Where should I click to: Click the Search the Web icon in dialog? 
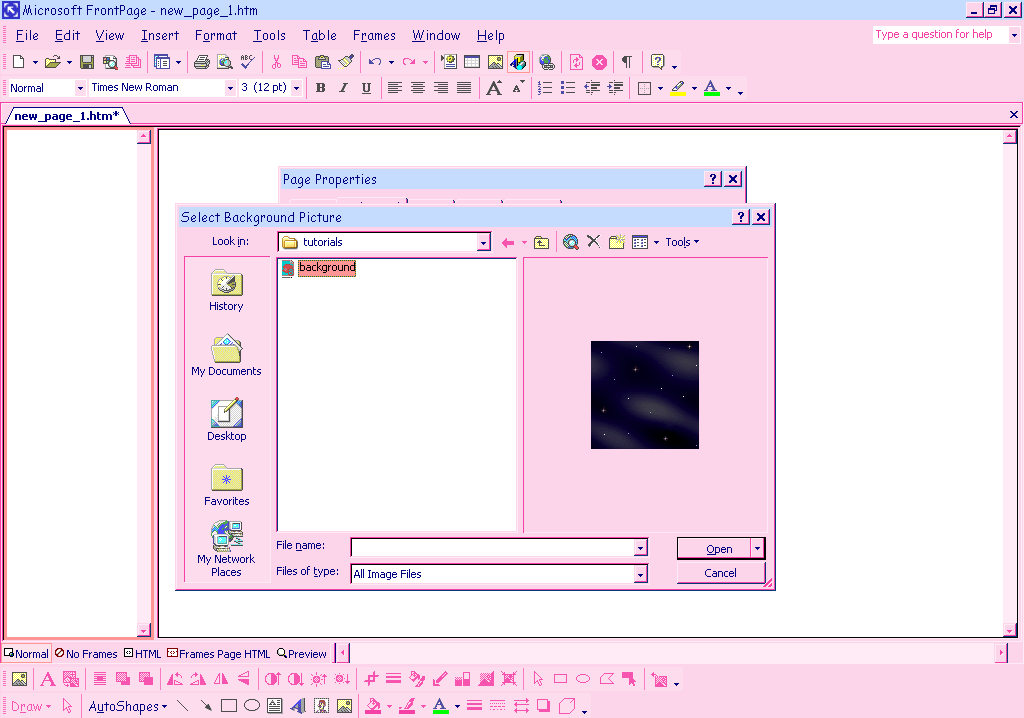click(570, 242)
